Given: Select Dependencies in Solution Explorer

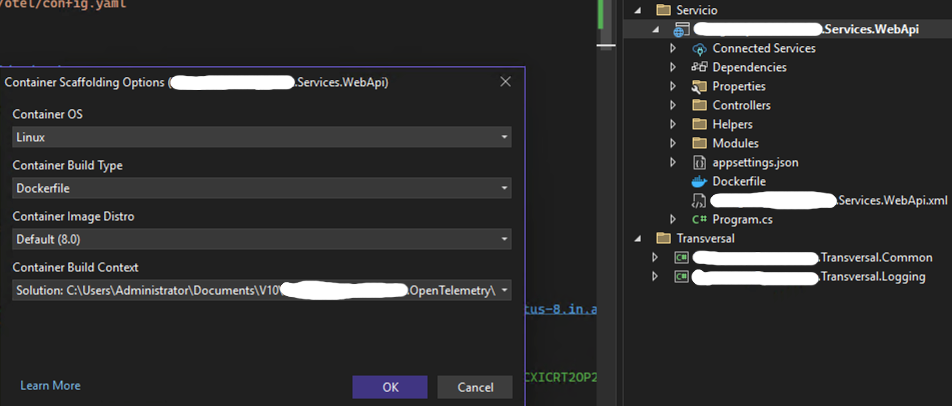Looking at the screenshot, I should click(x=749, y=67).
